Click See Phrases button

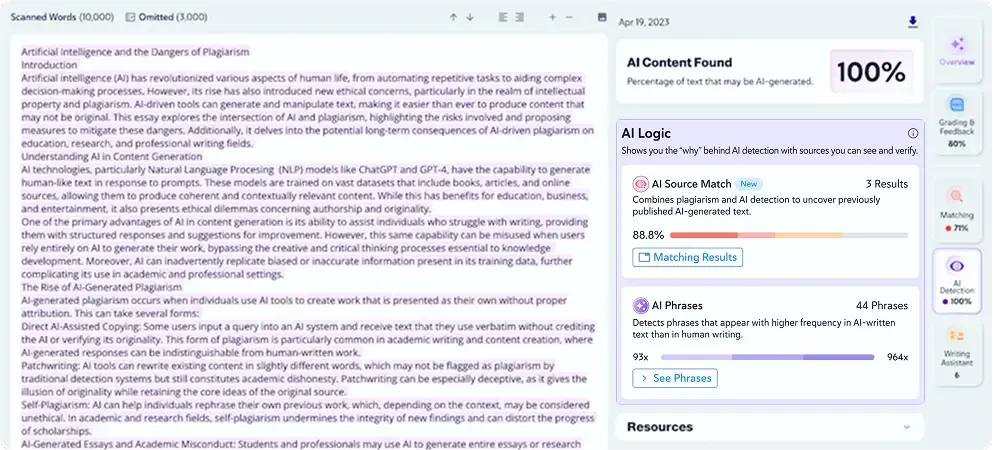click(674, 378)
